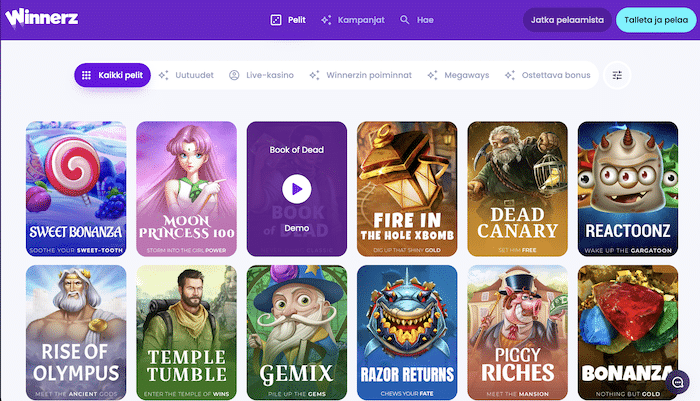Viewport: 700px width, 401px height.
Task: Open the Dead Canary game
Action: (x=517, y=189)
